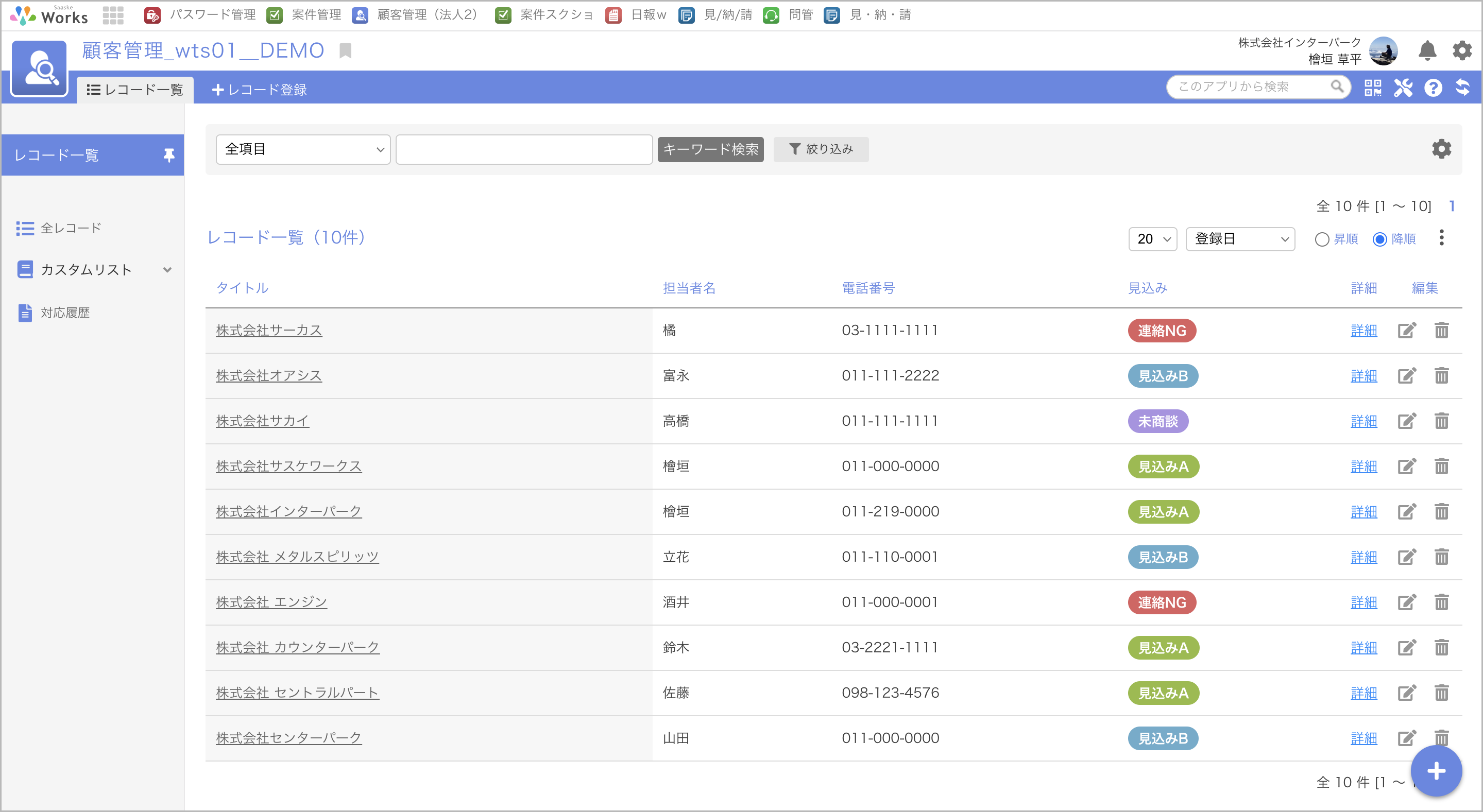Open the QR code icon in blue bar
This screenshot has height=812, width=1483.
[1372, 88]
